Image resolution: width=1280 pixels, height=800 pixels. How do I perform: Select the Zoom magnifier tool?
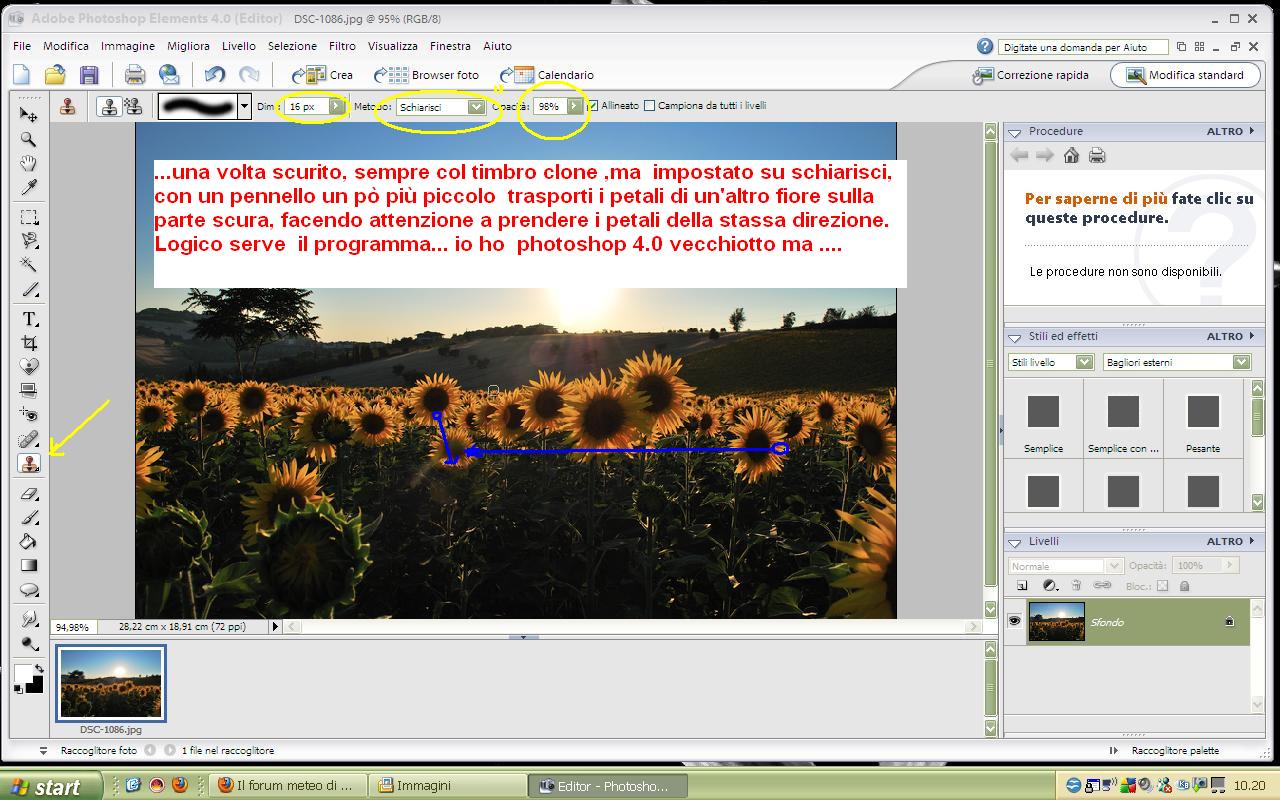coord(30,139)
